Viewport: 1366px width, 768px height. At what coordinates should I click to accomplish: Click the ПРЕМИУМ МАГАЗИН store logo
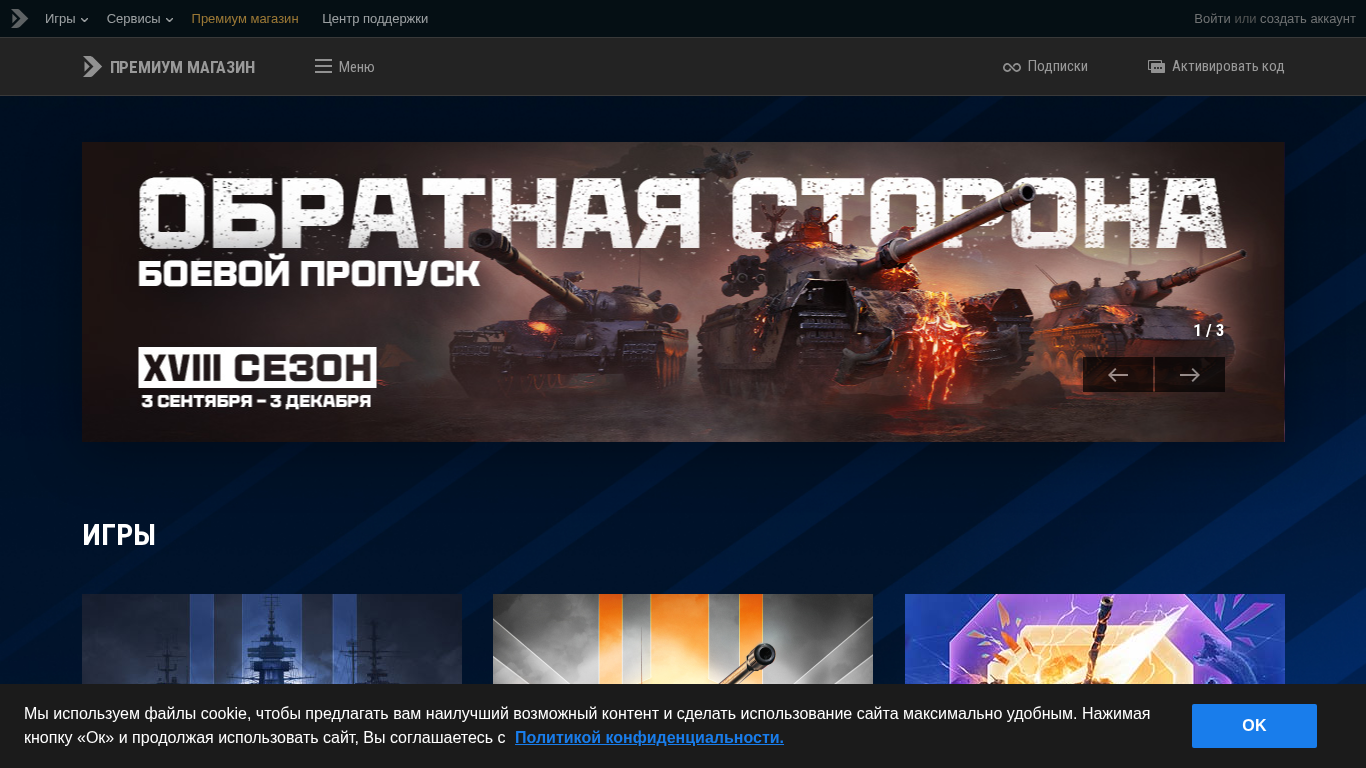coord(169,67)
